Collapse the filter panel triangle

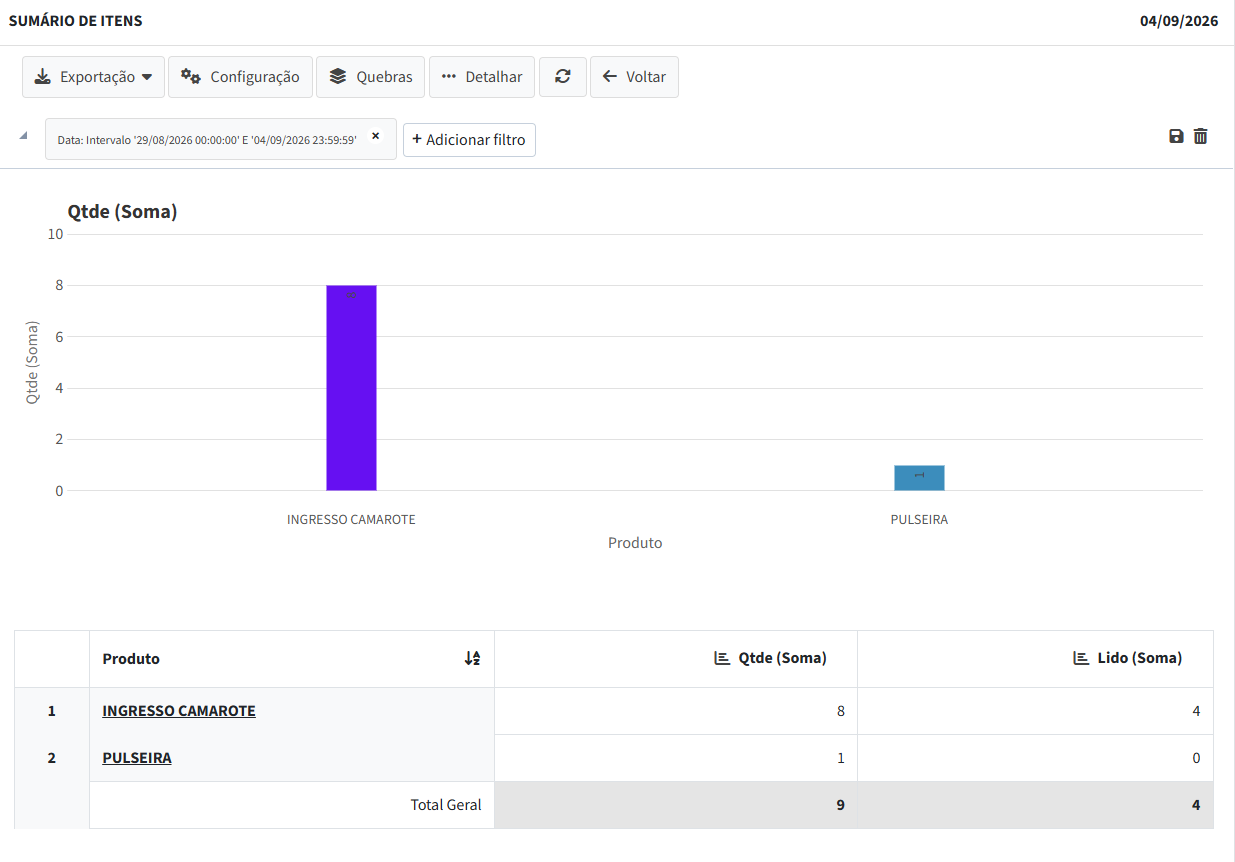(x=23, y=136)
